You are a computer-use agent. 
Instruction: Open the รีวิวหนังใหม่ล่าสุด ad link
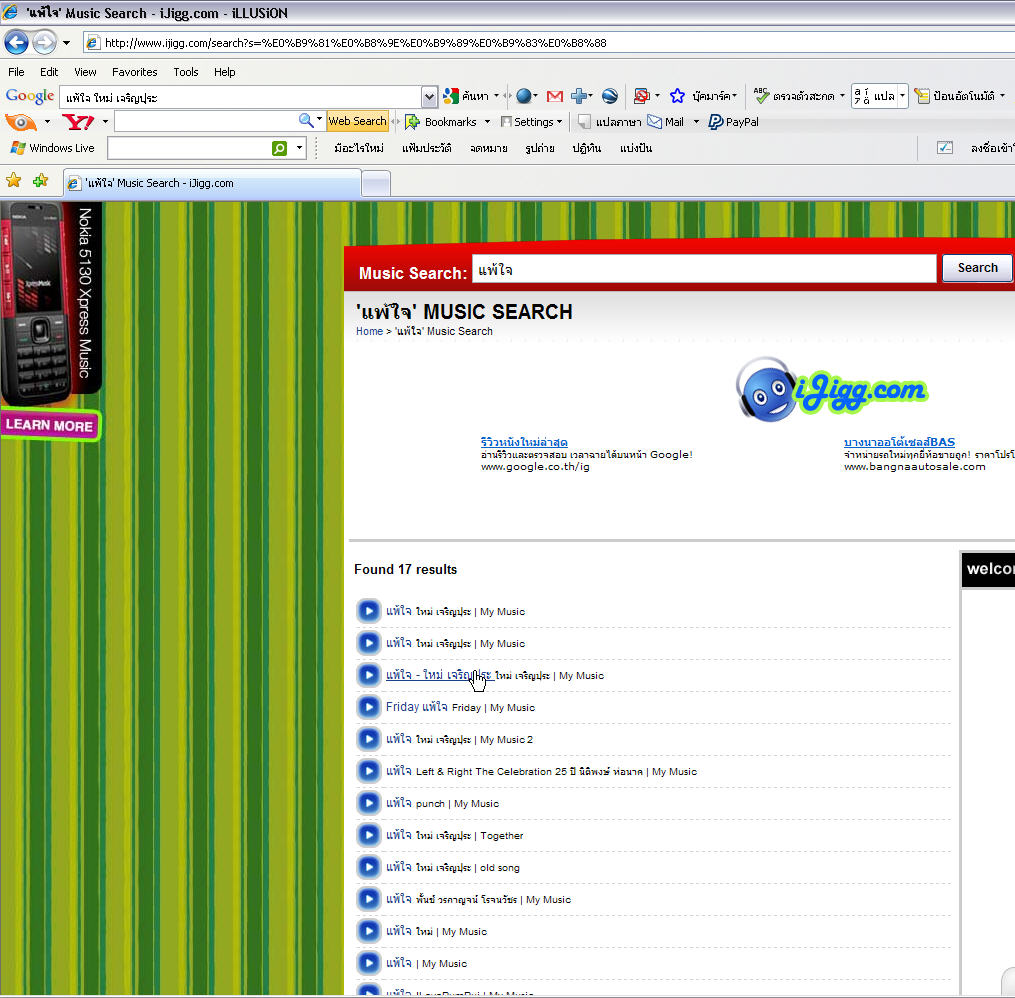pyautogui.click(x=524, y=443)
